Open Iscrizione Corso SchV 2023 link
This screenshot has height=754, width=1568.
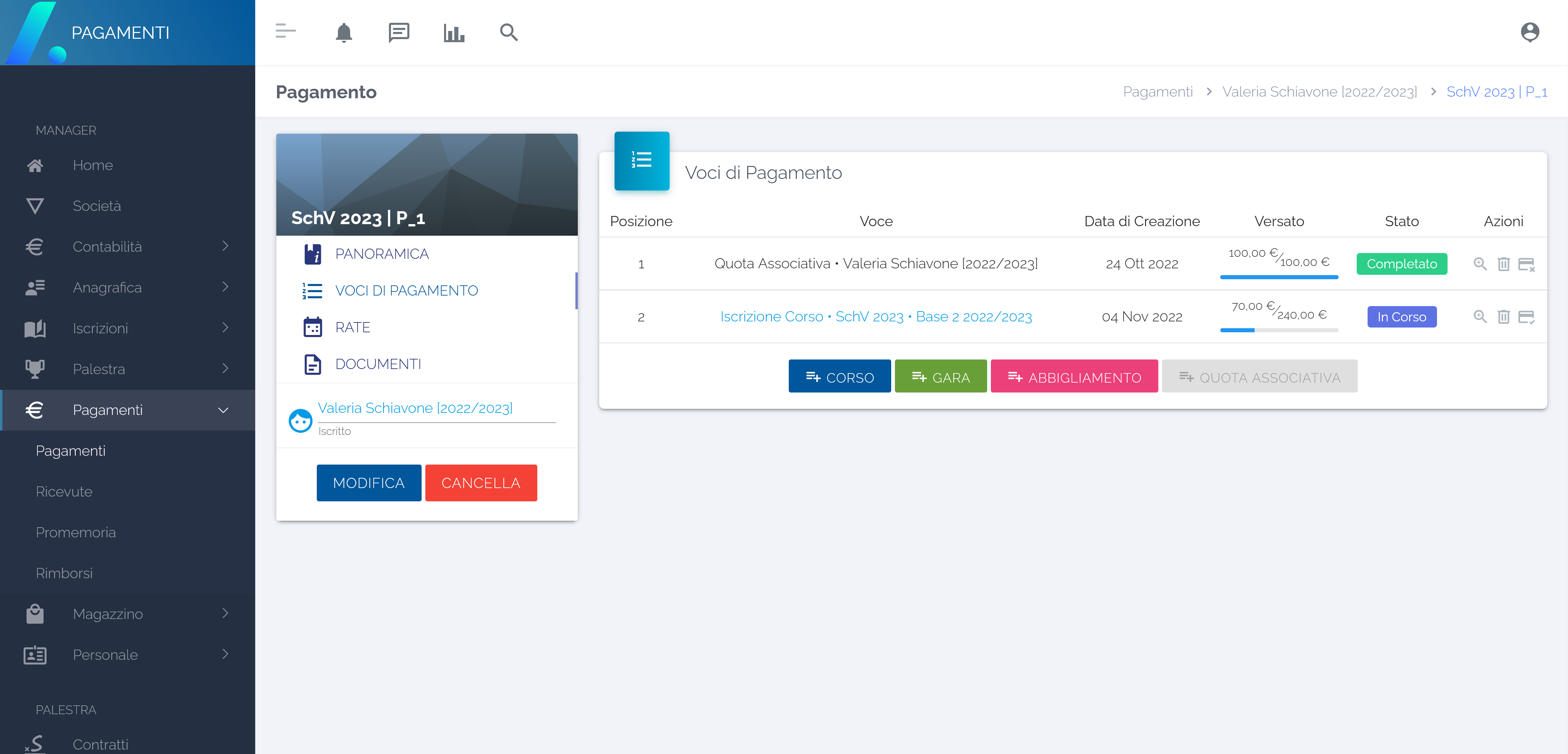pyautogui.click(x=875, y=316)
